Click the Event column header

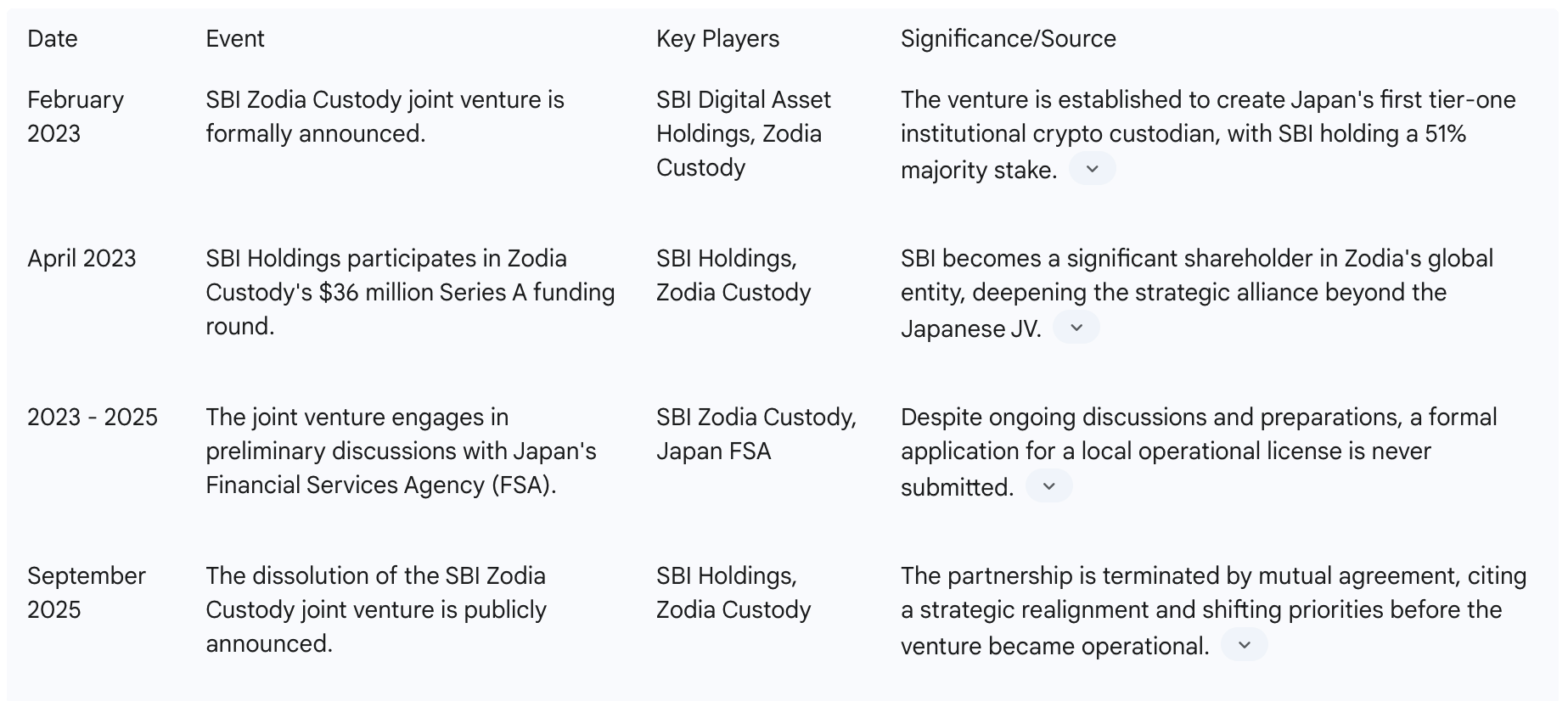[234, 38]
